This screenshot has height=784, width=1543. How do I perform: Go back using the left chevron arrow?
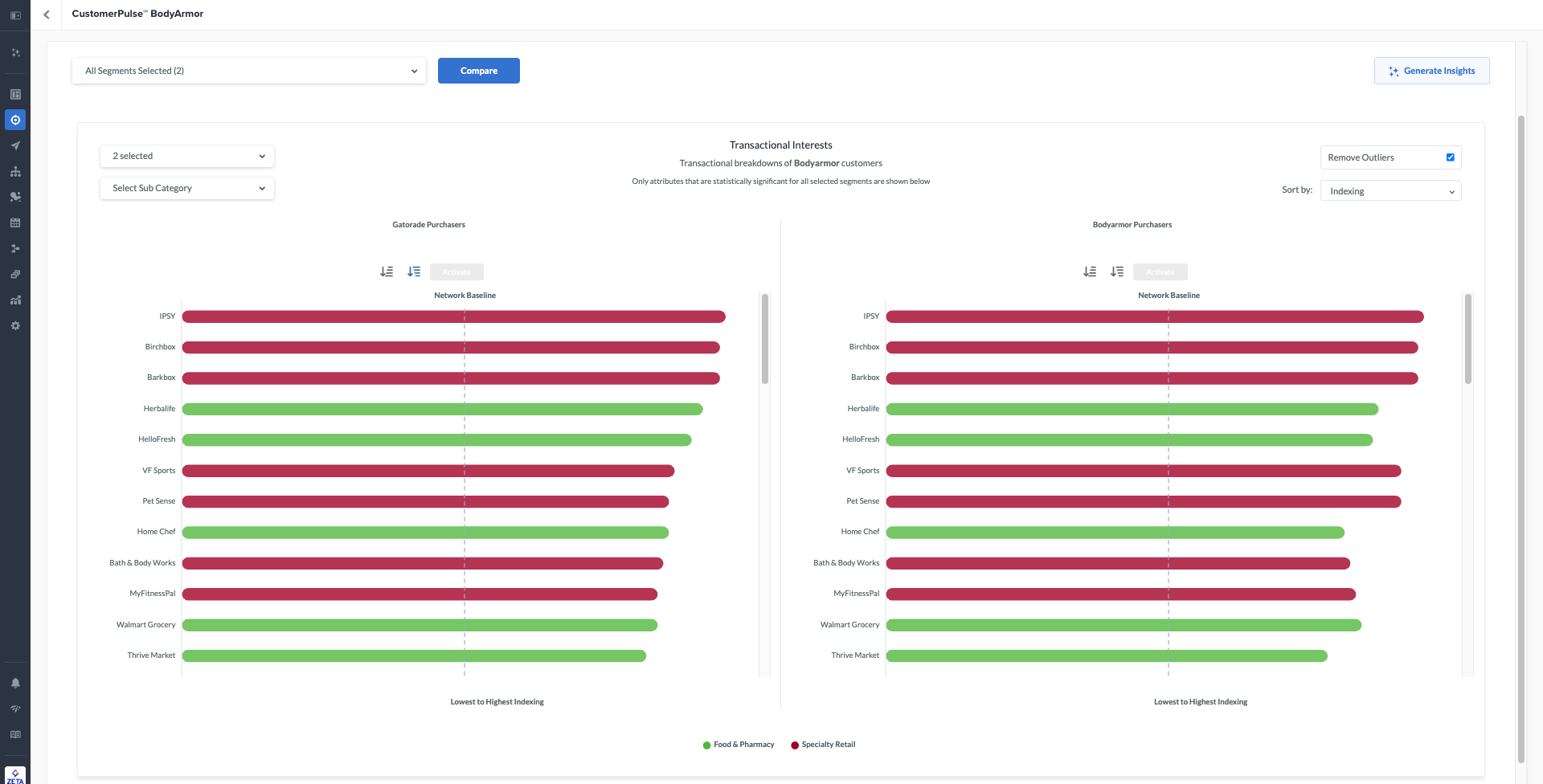click(x=47, y=14)
